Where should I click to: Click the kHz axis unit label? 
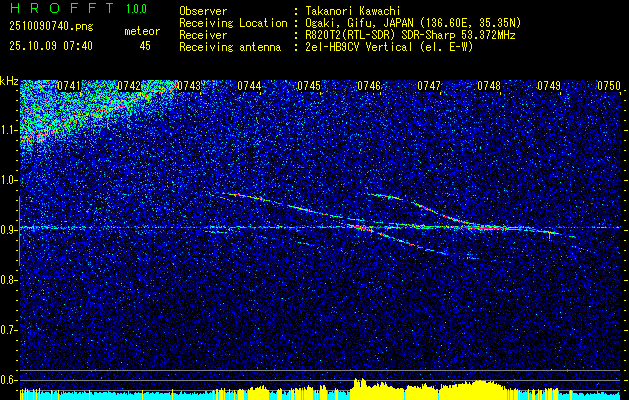[9, 81]
